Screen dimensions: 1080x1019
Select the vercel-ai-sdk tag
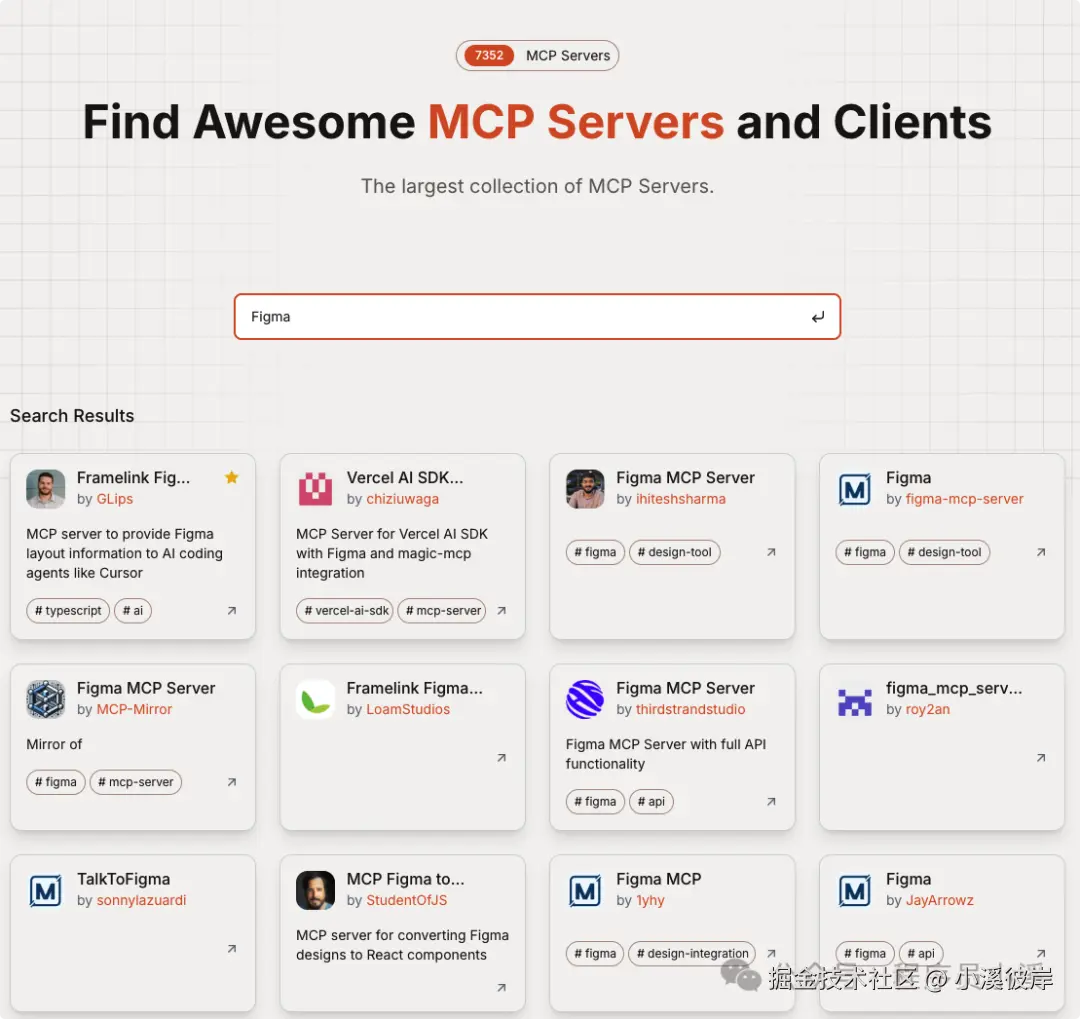(344, 610)
